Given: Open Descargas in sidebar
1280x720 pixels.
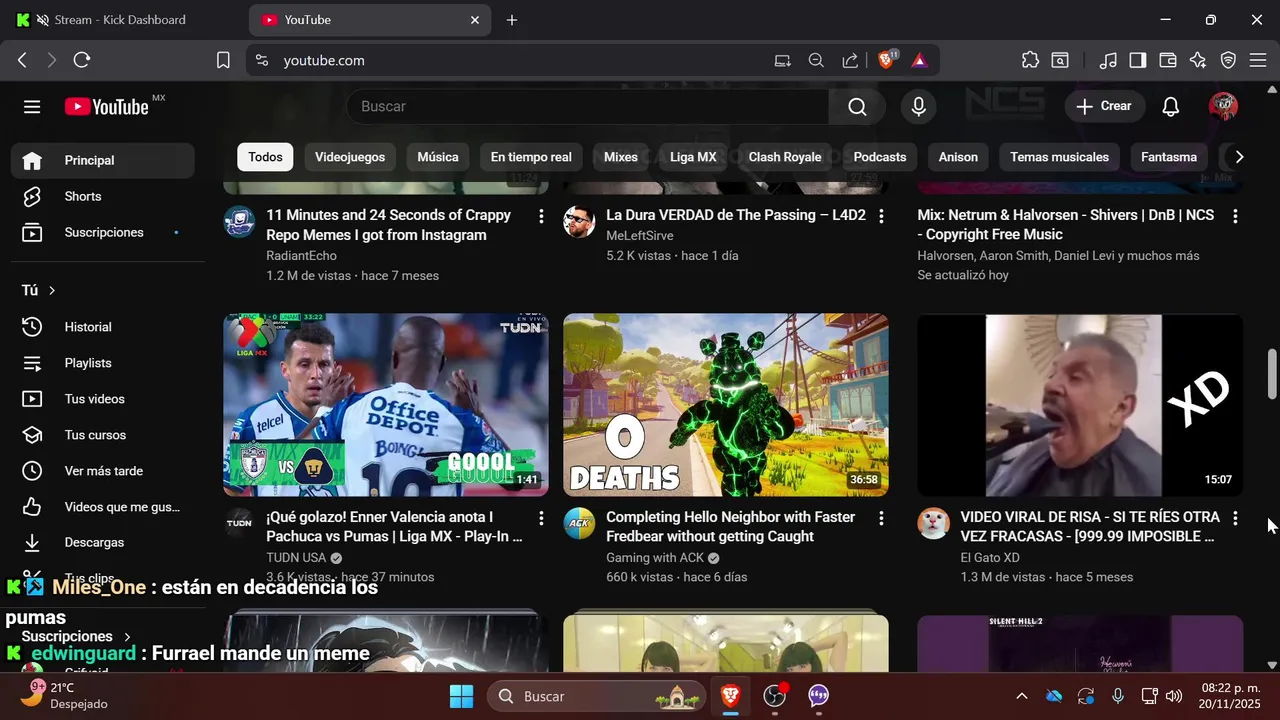Looking at the screenshot, I should click(103, 542).
